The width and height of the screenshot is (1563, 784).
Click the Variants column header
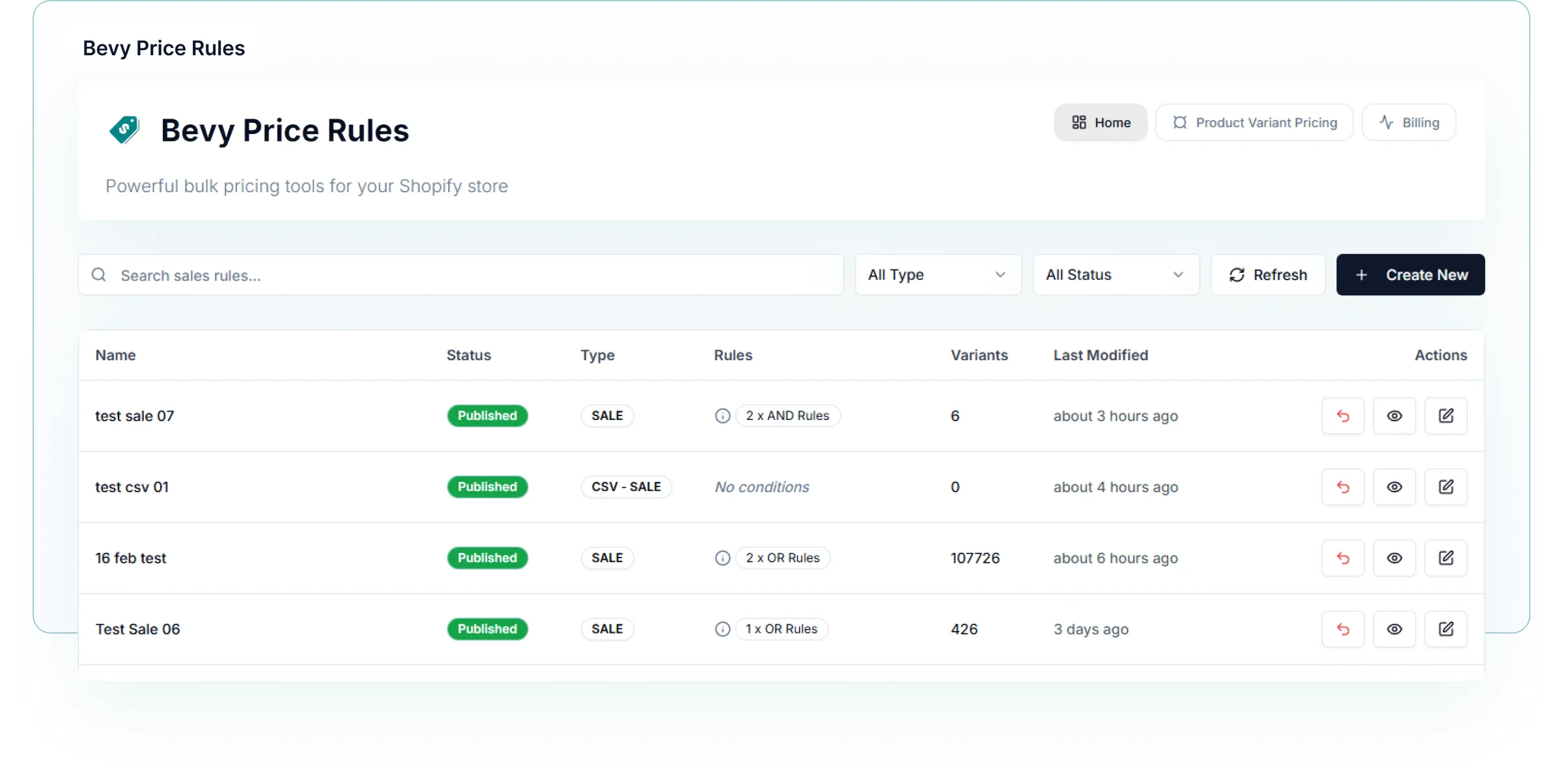[x=979, y=355]
